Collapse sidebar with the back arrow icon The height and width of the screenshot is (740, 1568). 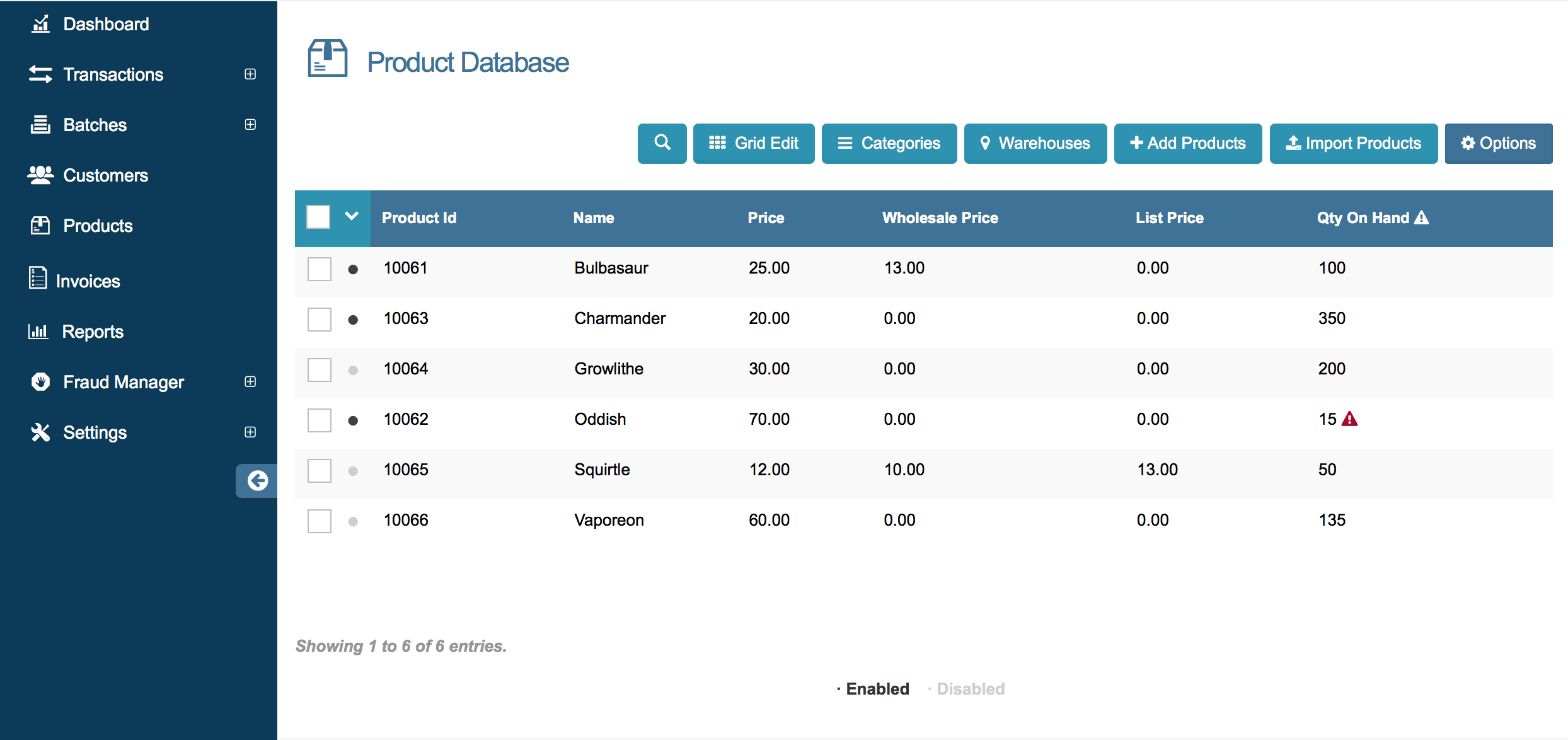pos(257,481)
